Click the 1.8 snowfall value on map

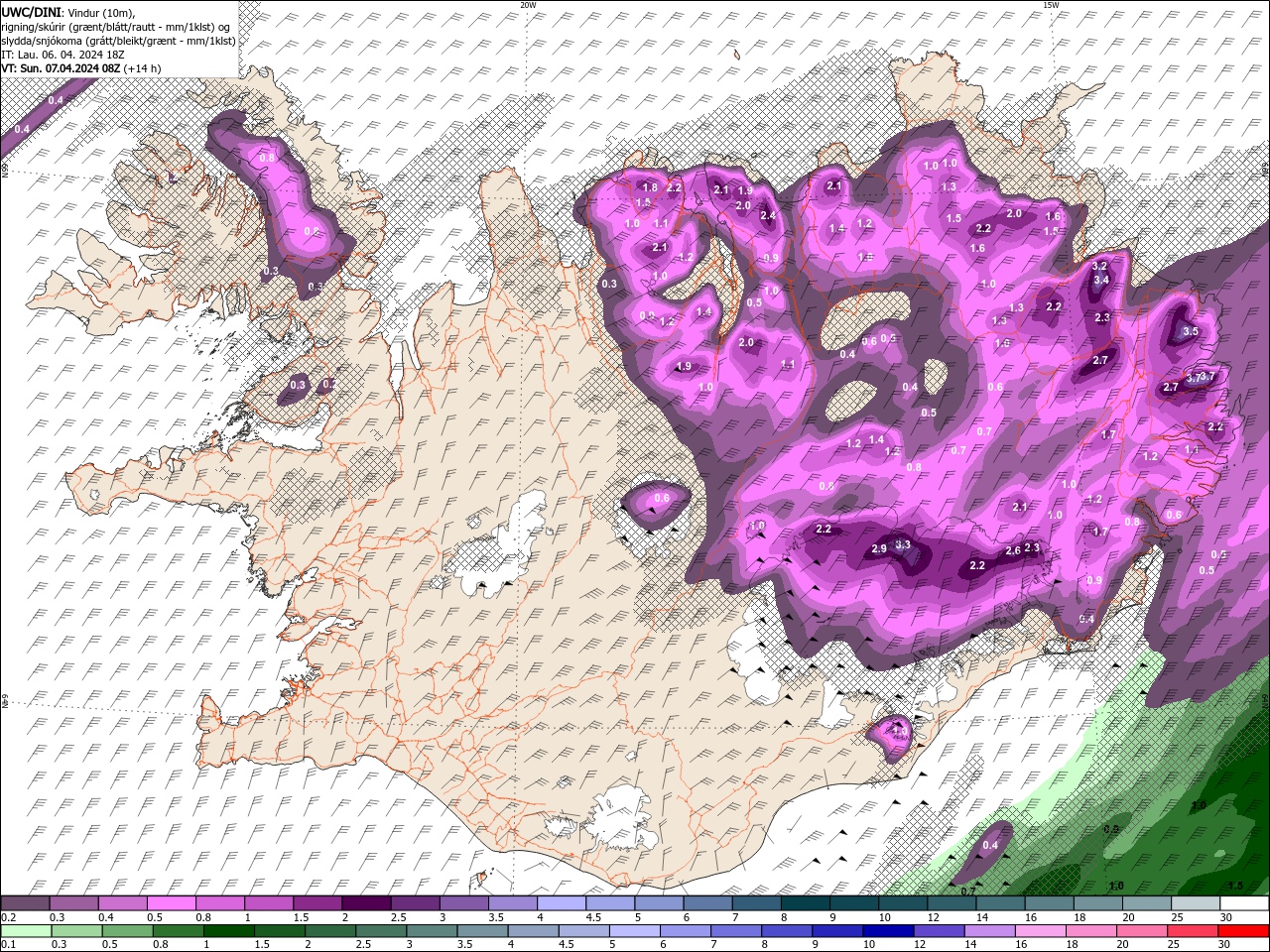click(650, 187)
